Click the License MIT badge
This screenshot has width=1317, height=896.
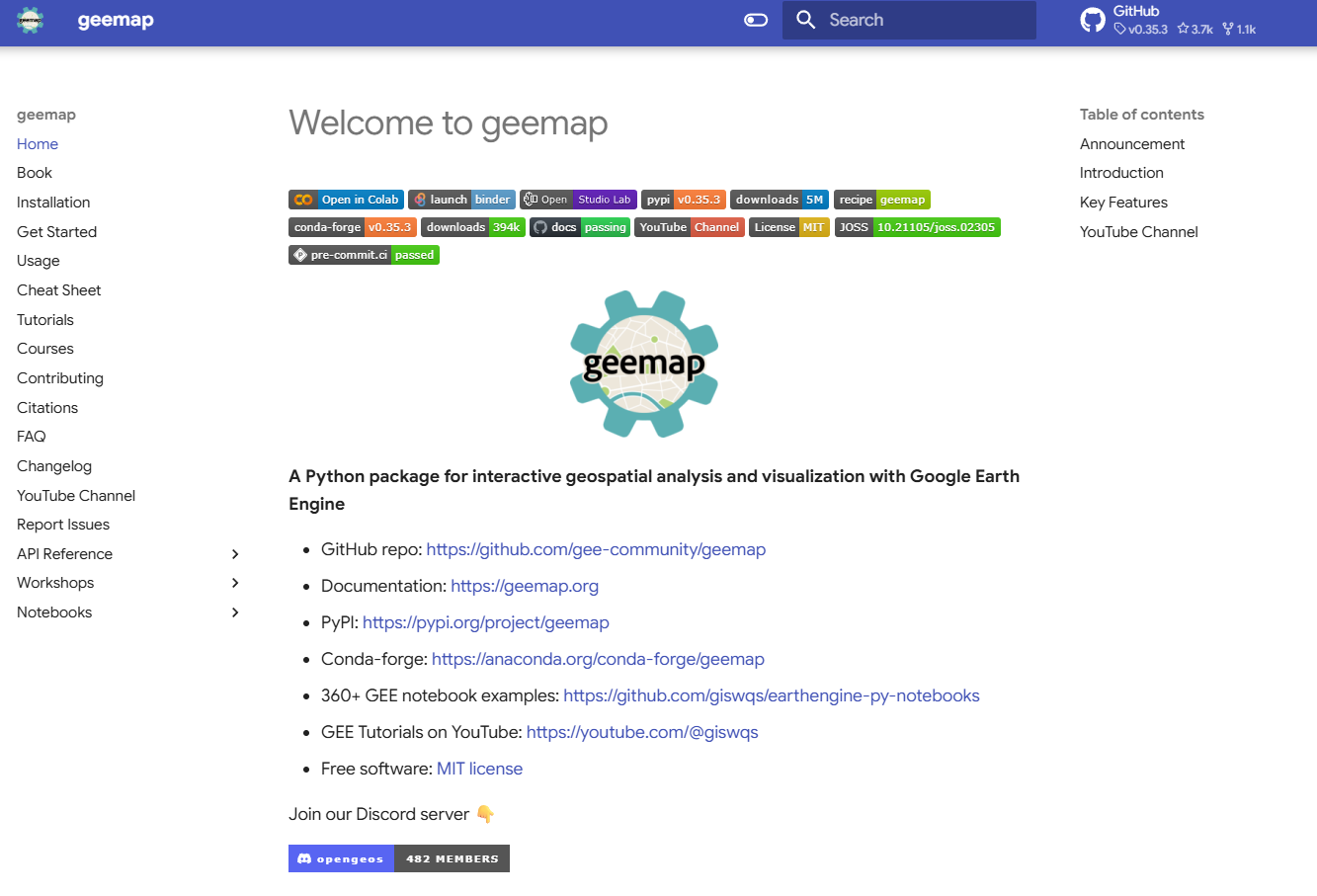(x=789, y=227)
